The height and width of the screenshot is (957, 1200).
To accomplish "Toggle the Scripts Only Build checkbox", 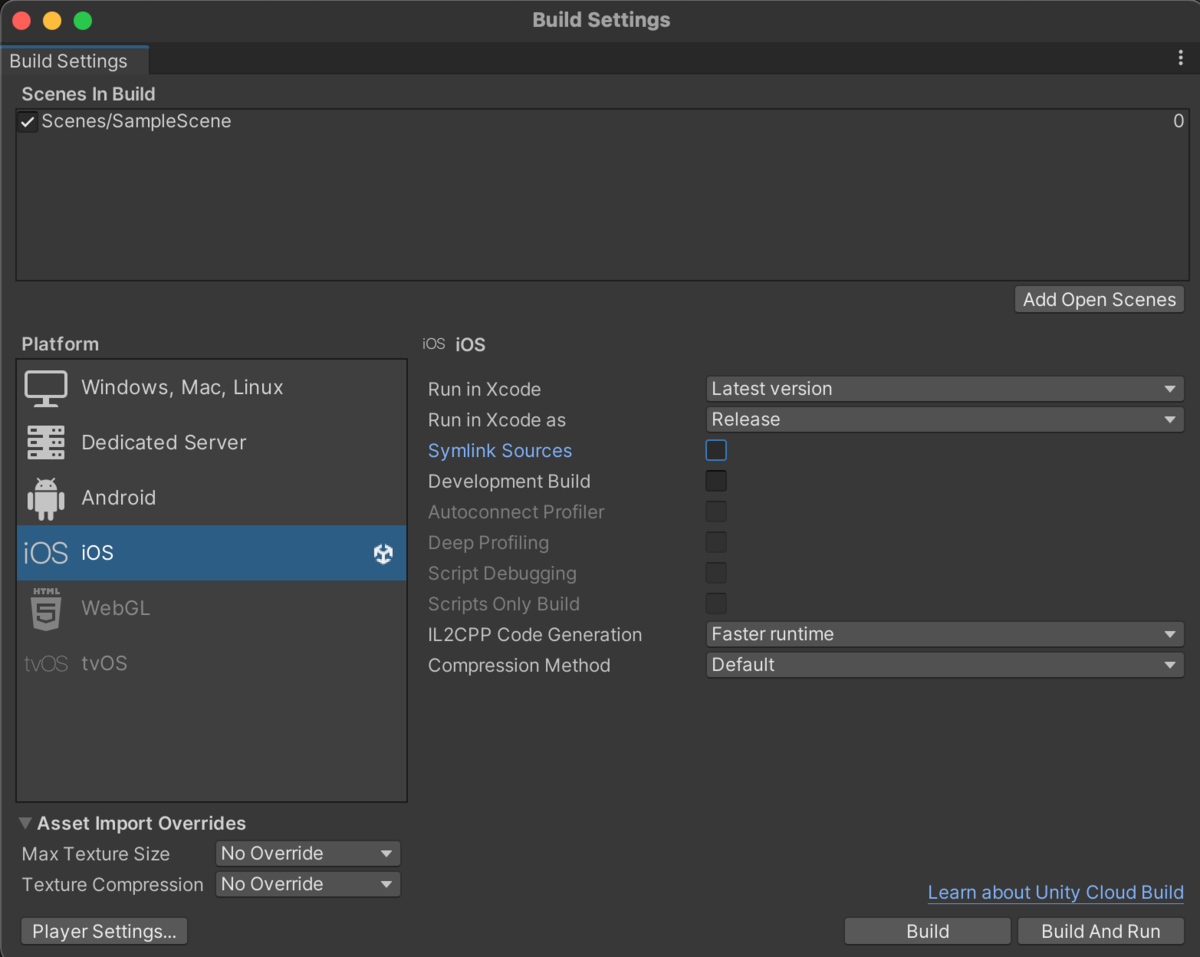I will [x=716, y=604].
